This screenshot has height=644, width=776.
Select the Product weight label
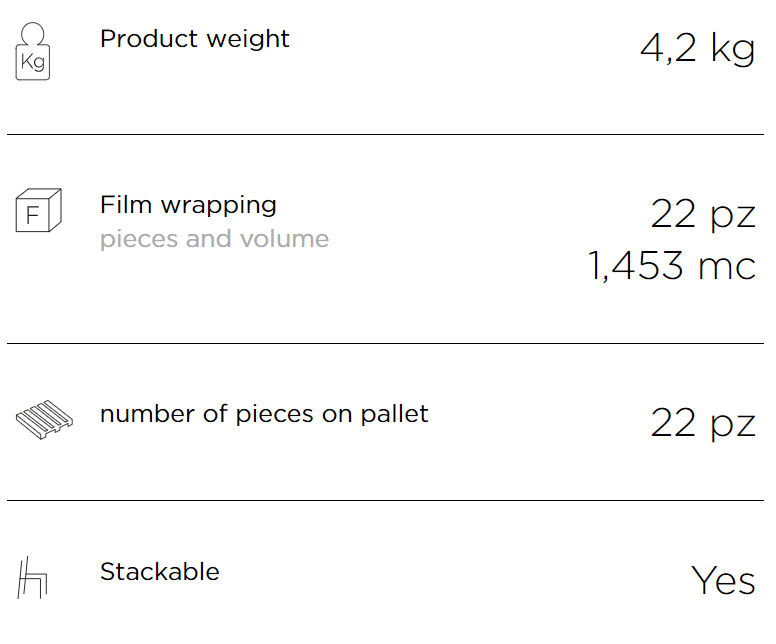[x=194, y=39]
